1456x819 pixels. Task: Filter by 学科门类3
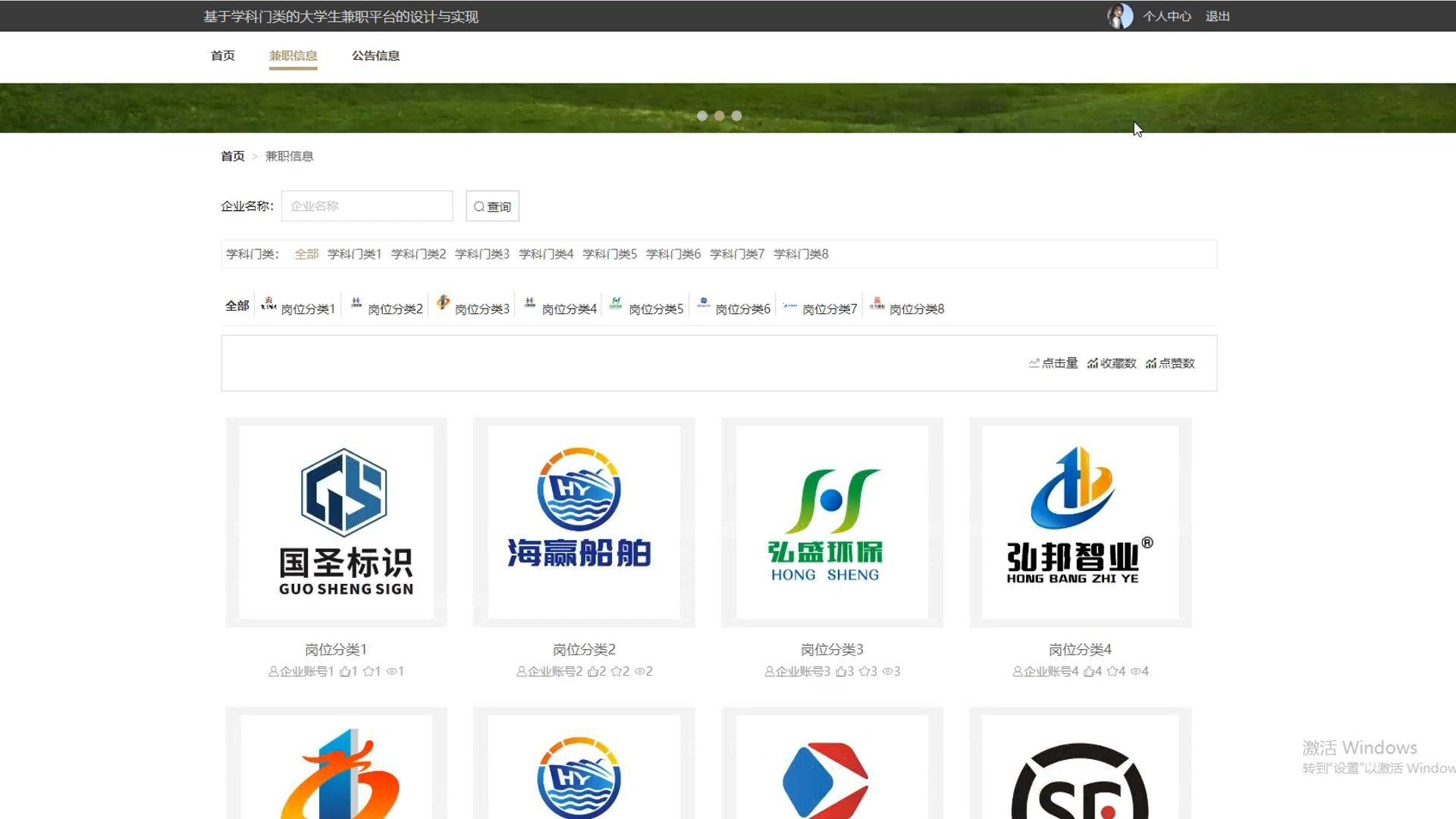coord(482,254)
